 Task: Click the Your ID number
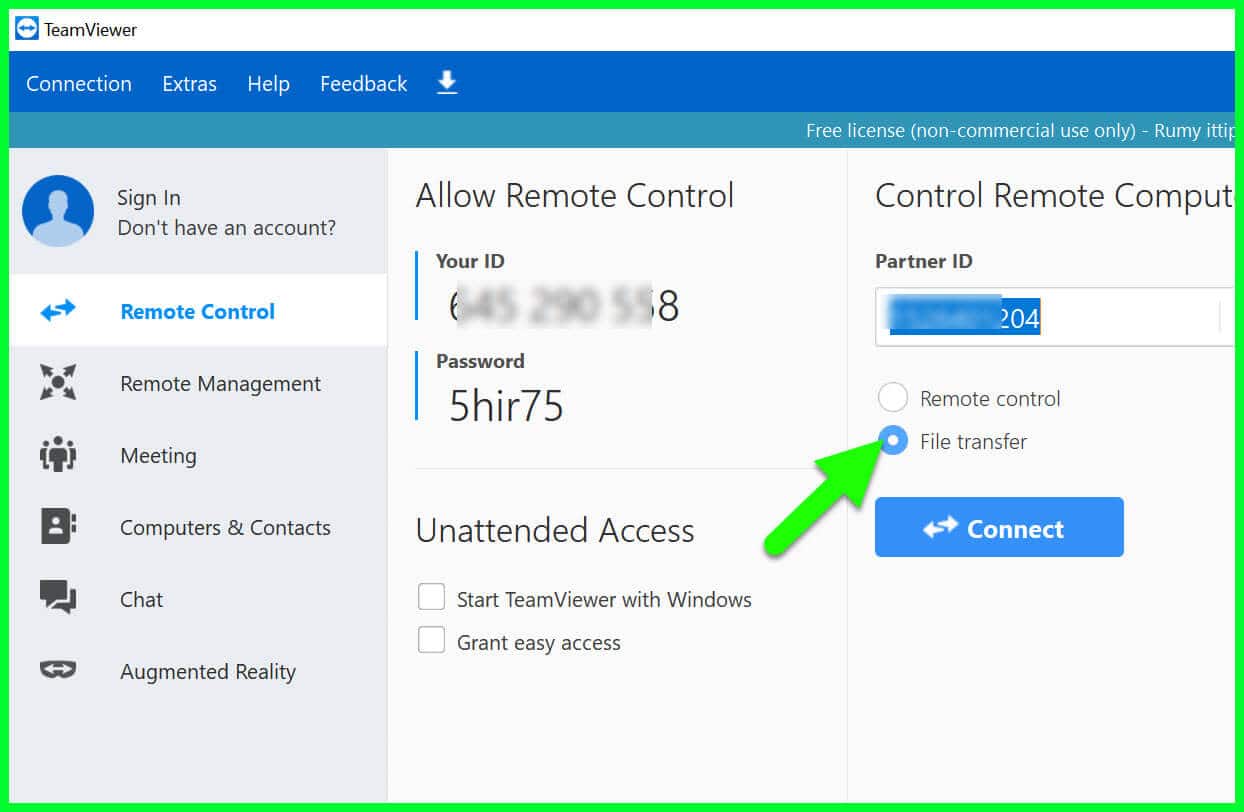564,306
